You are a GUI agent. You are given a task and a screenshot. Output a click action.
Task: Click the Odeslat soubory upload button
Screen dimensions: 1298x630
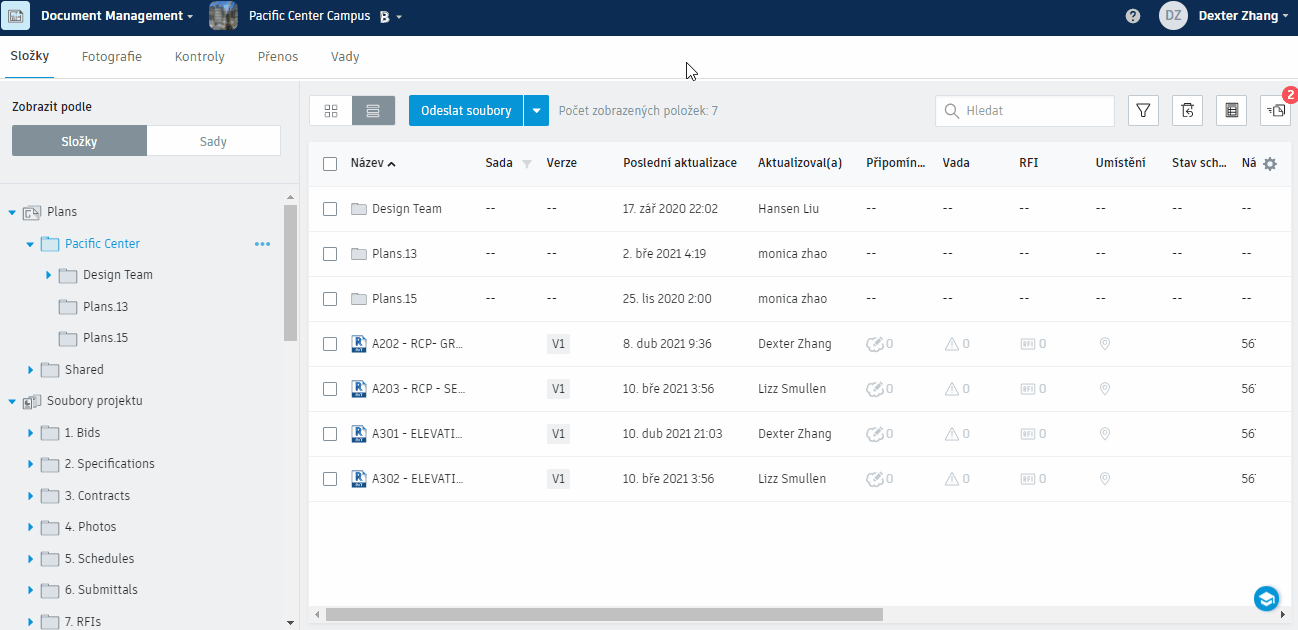click(x=466, y=111)
